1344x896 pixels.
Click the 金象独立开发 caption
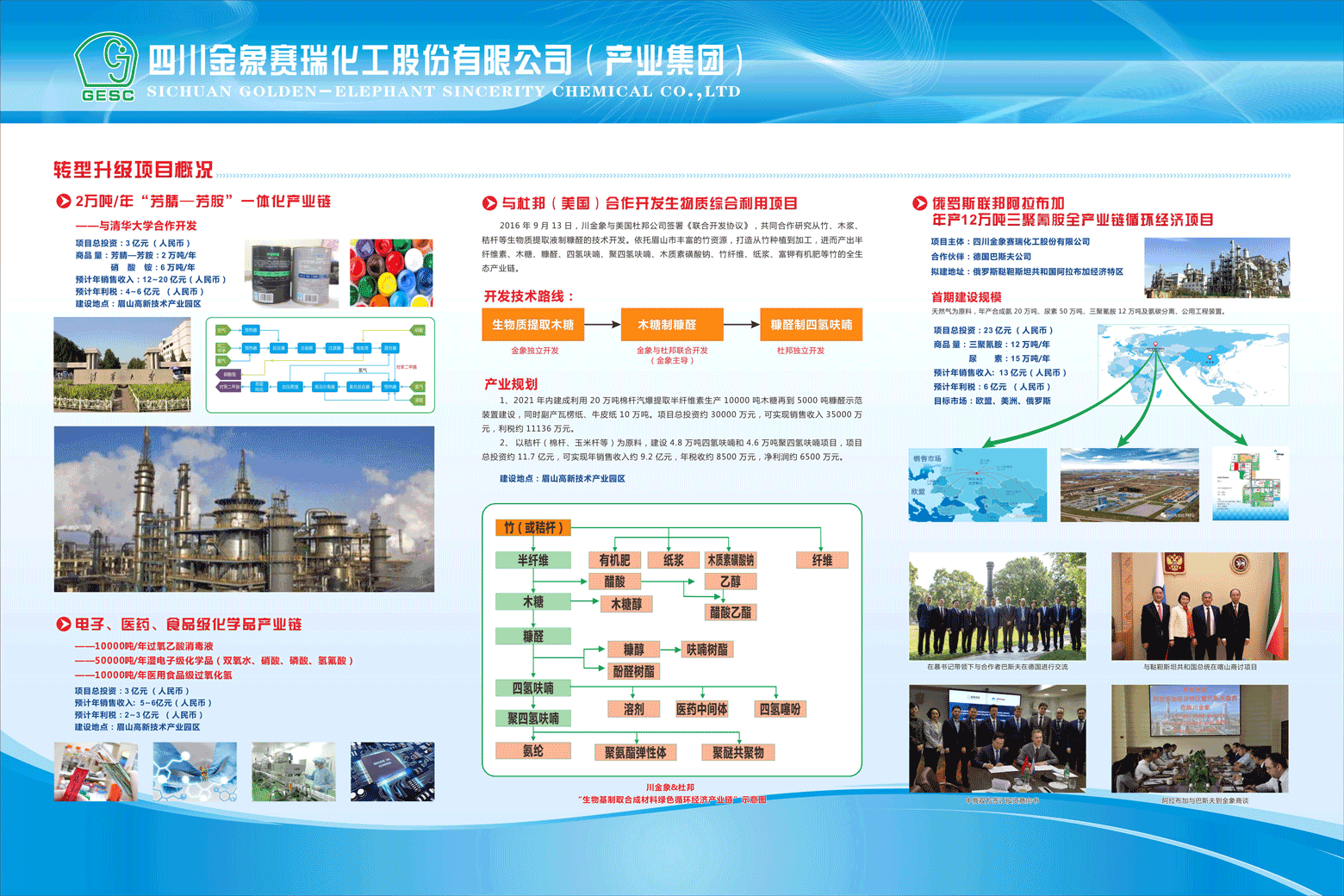coord(534,351)
